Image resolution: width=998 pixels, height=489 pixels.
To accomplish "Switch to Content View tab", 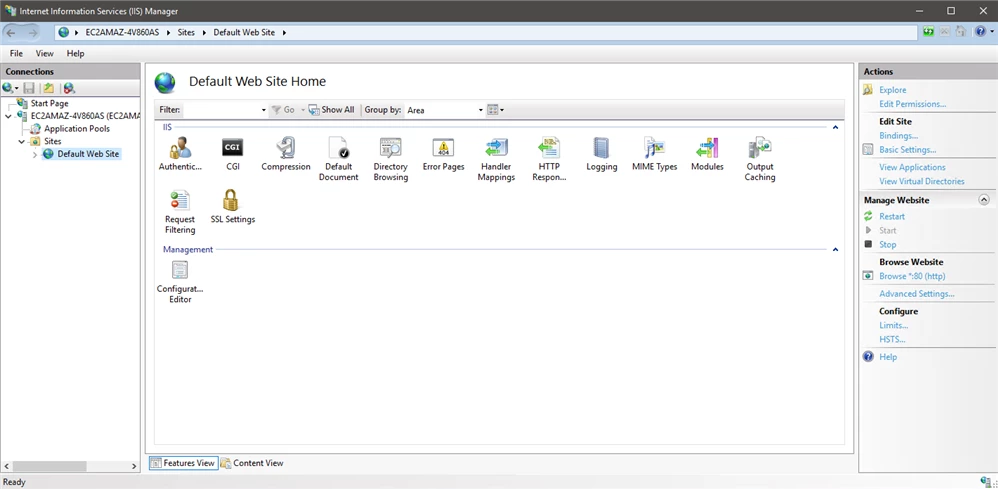I will click(x=252, y=463).
